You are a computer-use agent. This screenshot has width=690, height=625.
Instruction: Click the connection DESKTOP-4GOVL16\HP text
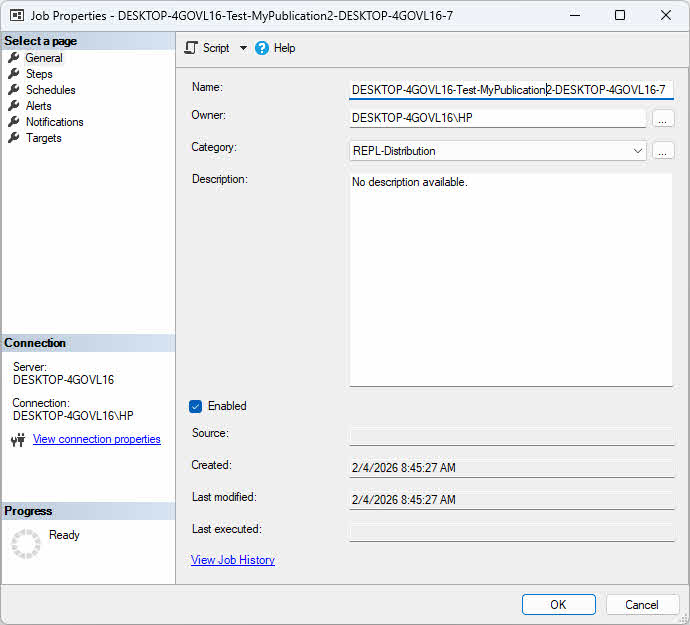click(73, 415)
